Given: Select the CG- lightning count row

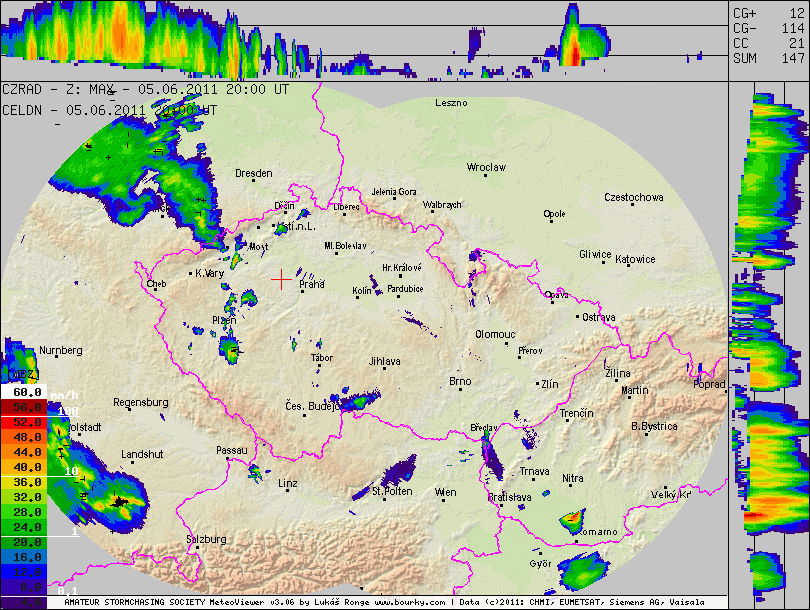Looking at the screenshot, I should click(x=769, y=28).
